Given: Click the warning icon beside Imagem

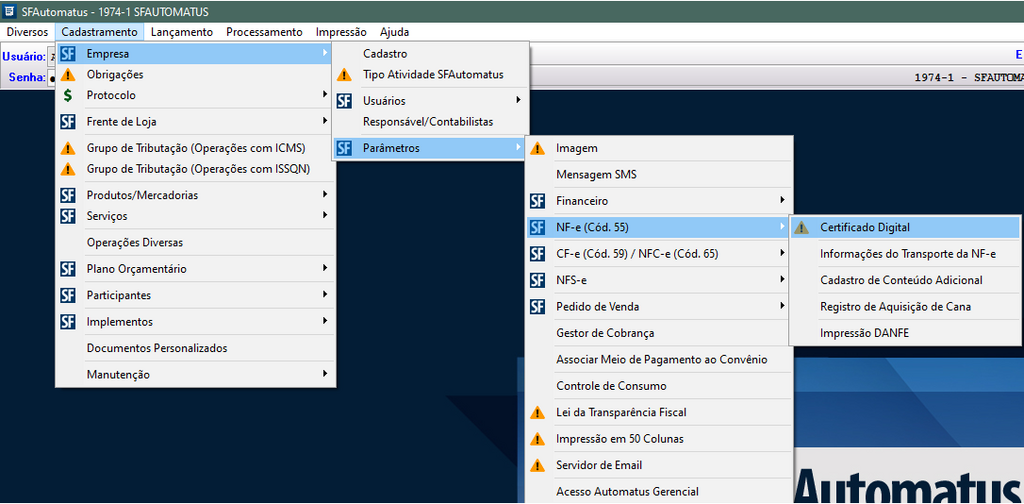Looking at the screenshot, I should [x=538, y=149].
